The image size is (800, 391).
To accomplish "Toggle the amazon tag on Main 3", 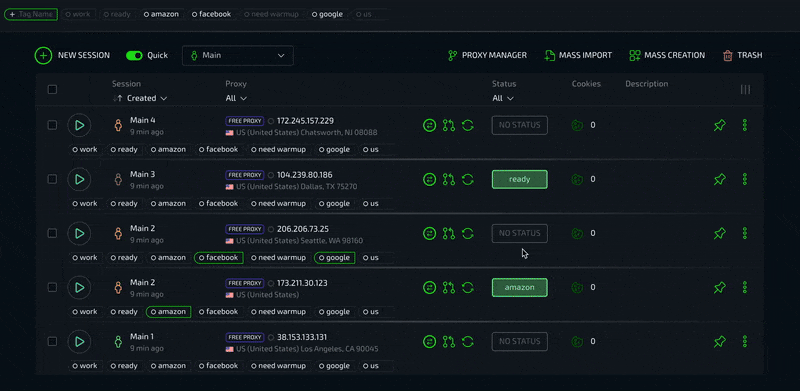I will [168, 204].
